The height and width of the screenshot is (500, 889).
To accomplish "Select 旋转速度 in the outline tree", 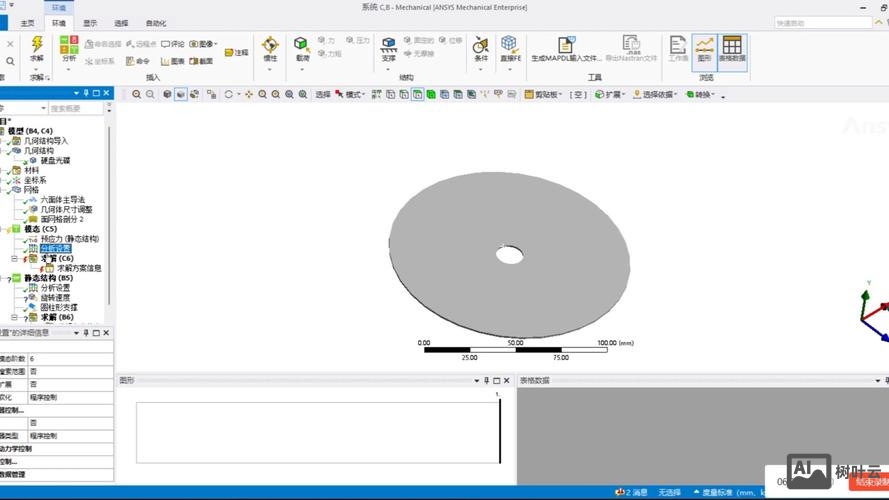I will [60, 297].
